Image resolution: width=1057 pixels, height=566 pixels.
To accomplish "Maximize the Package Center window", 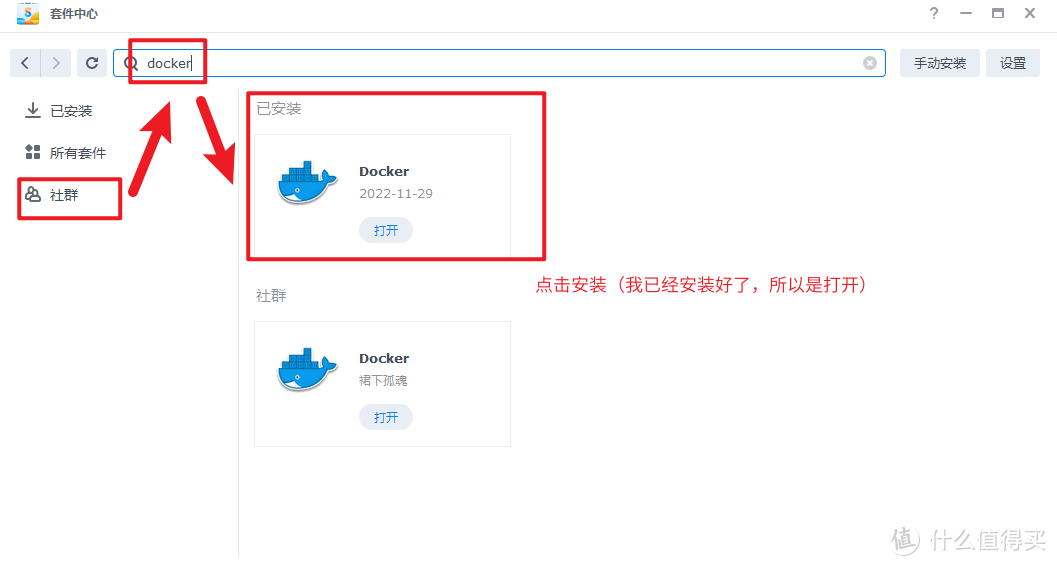I will click(x=998, y=13).
